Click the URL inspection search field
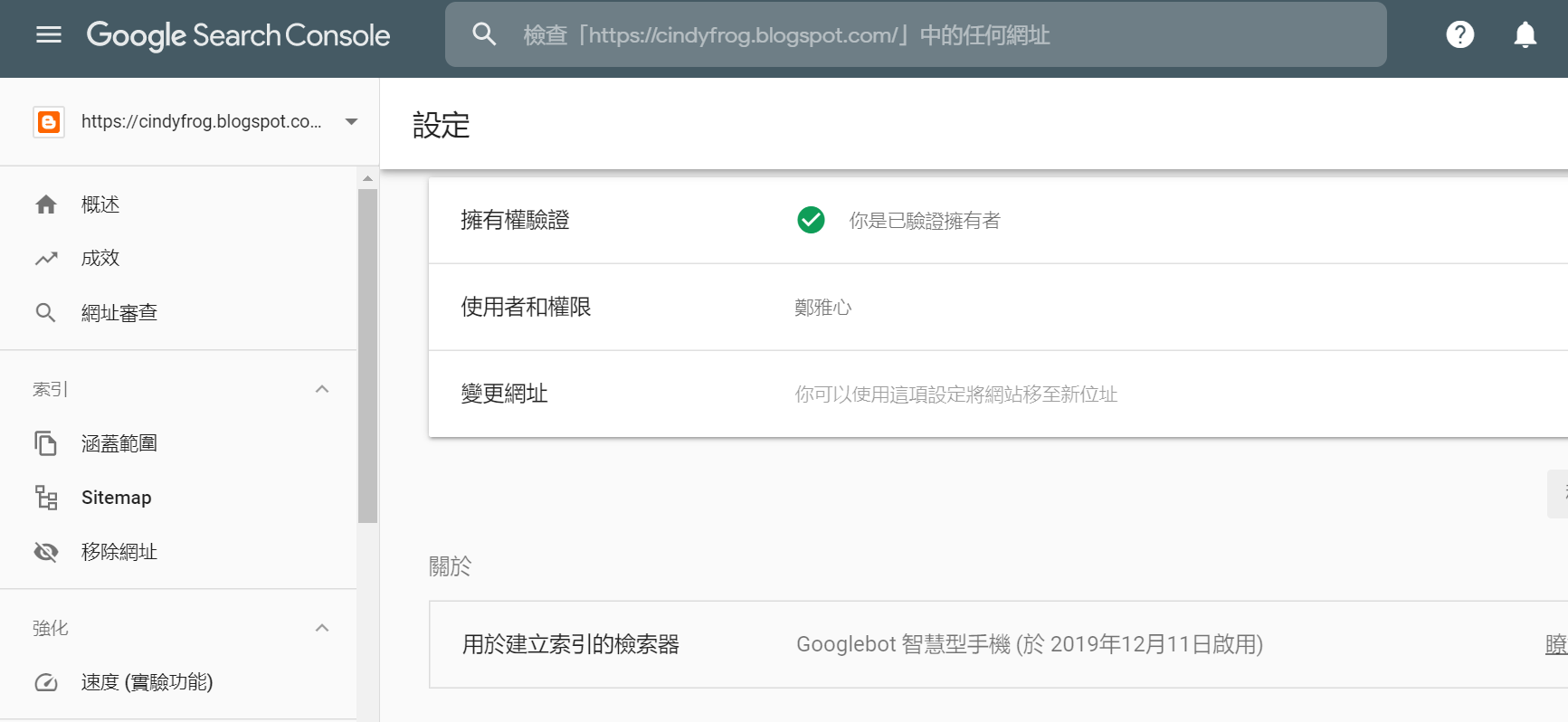The width and height of the screenshot is (1568, 722). tap(916, 34)
